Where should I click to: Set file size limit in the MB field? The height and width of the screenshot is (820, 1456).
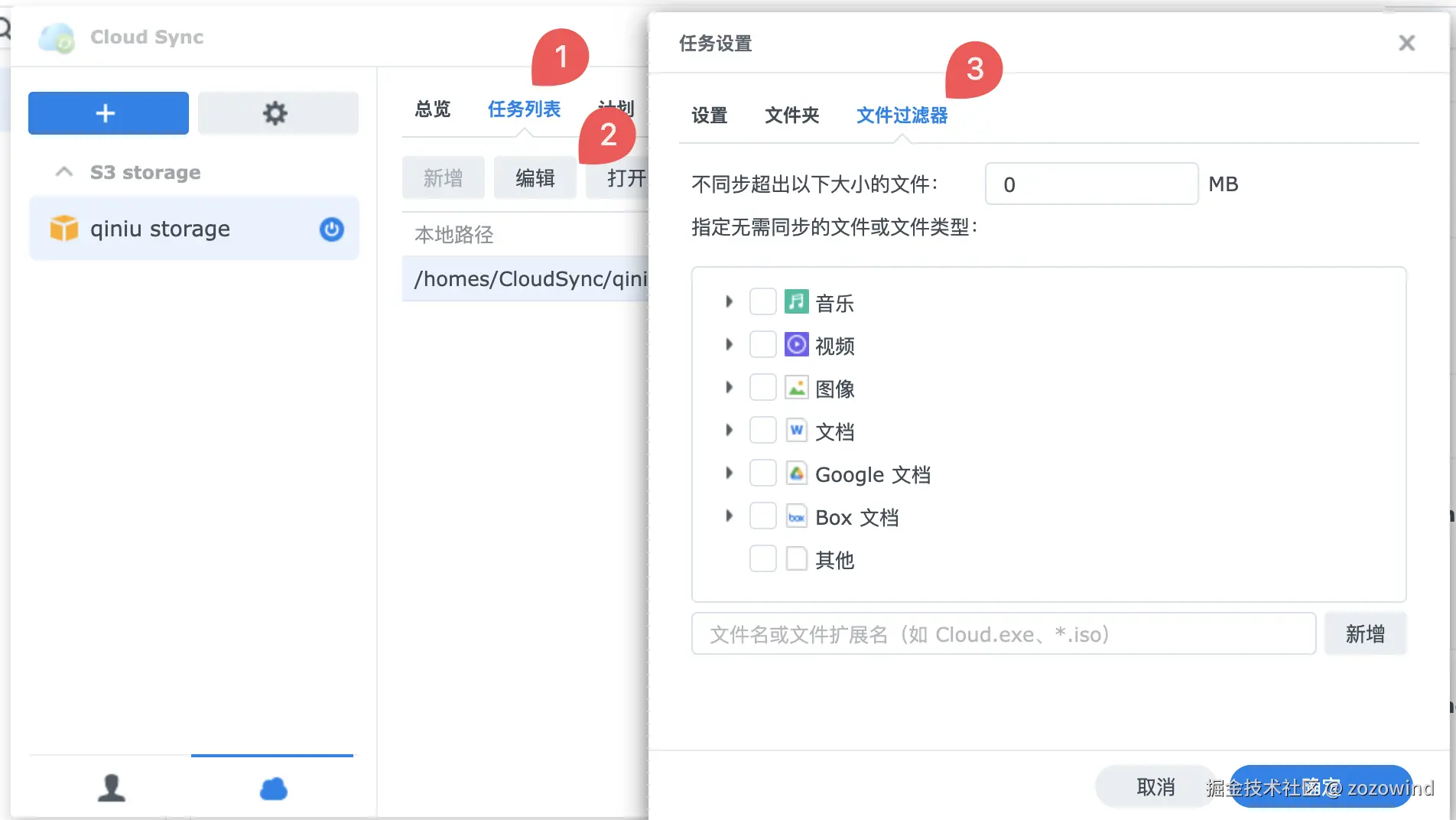pos(1090,184)
